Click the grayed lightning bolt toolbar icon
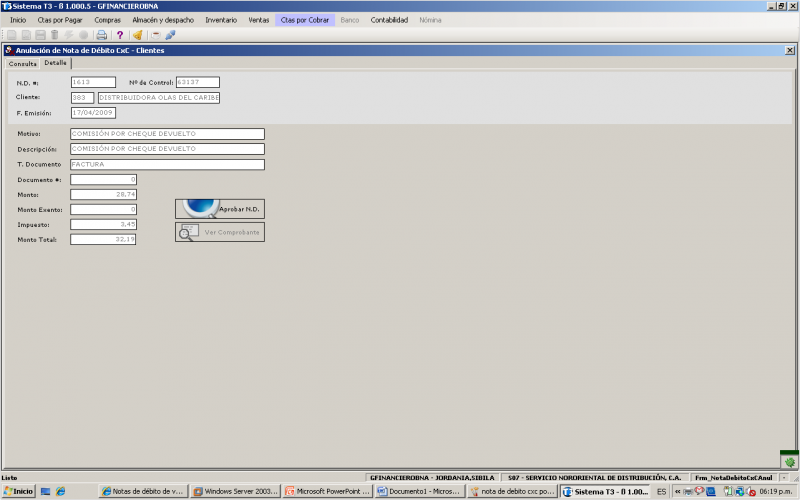The image size is (800, 500). (x=69, y=35)
